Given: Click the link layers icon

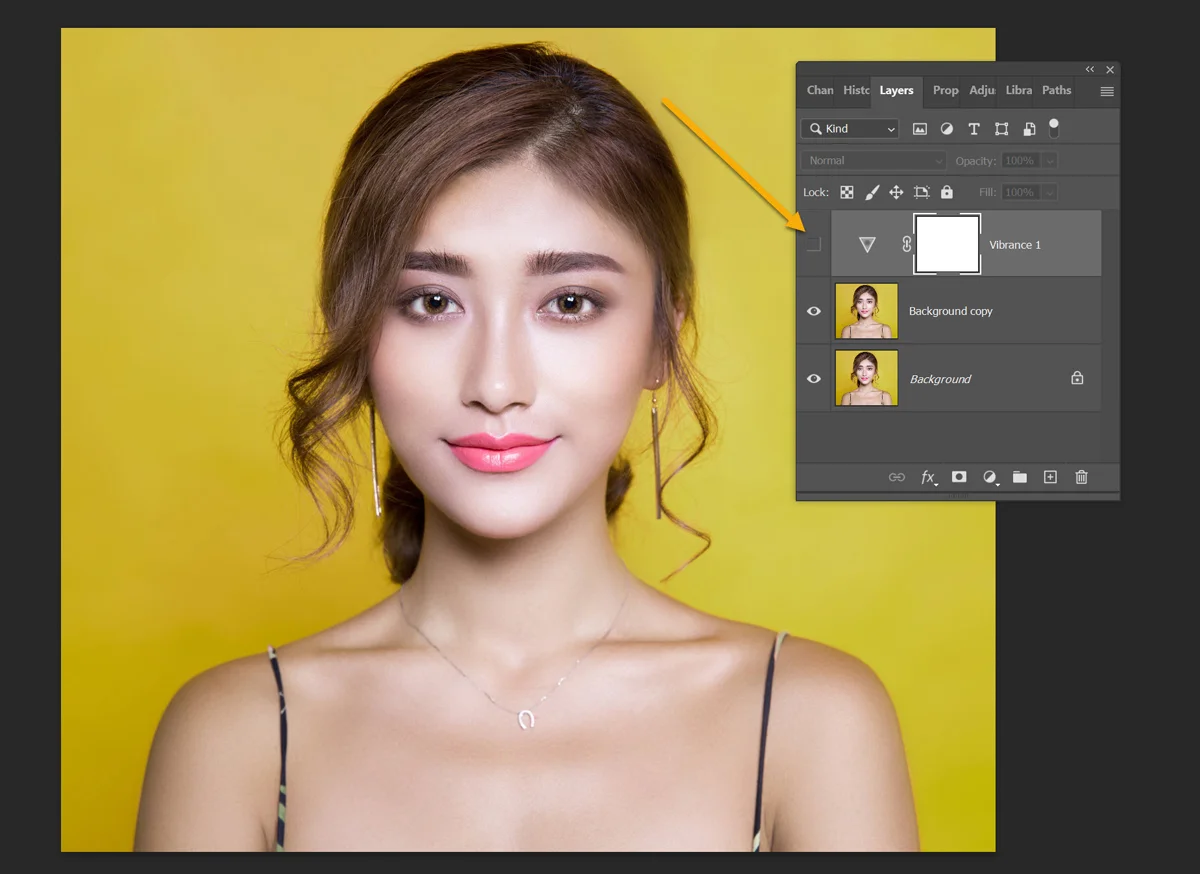Looking at the screenshot, I should (897, 477).
